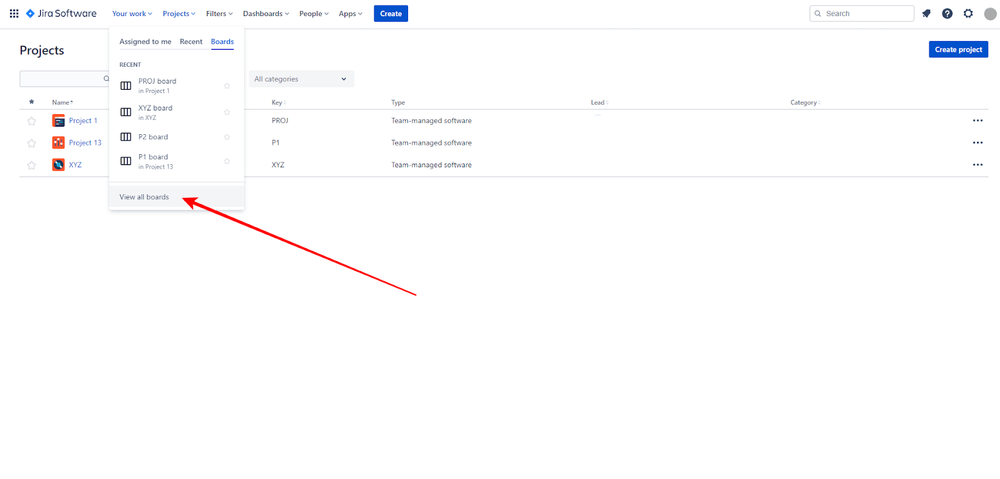Star the PROJ board in the list
Image resolution: width=1000 pixels, height=479 pixels.
click(227, 86)
